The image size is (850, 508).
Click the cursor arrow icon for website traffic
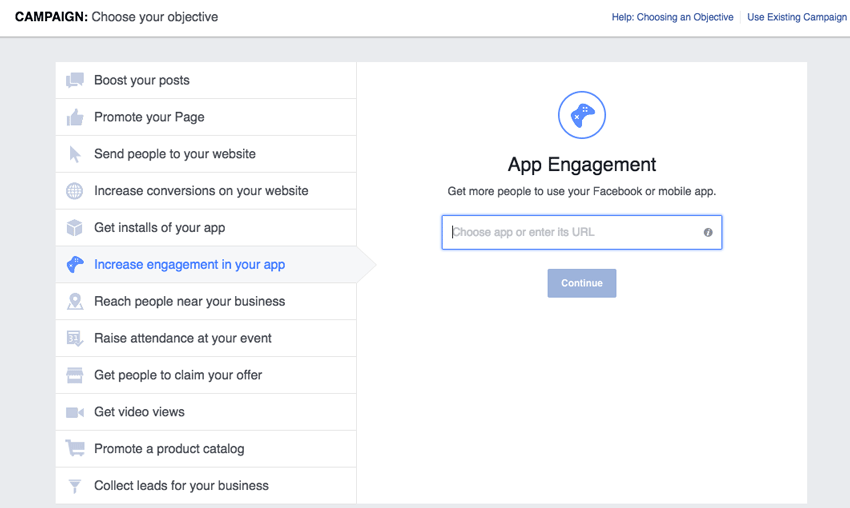[x=75, y=154]
